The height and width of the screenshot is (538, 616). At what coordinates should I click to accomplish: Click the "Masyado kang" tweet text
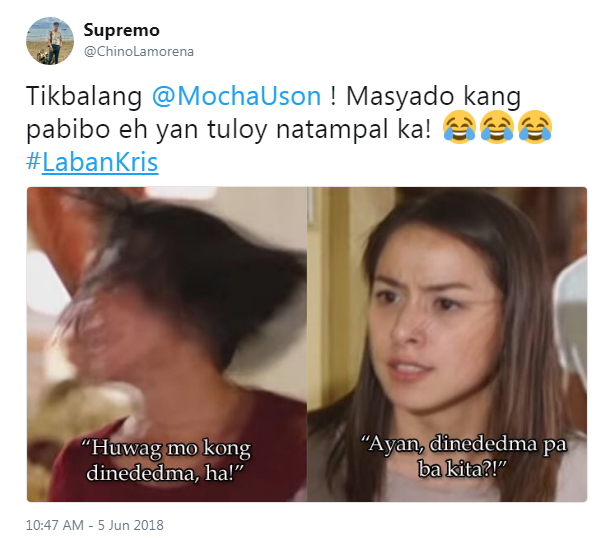[x=434, y=97]
